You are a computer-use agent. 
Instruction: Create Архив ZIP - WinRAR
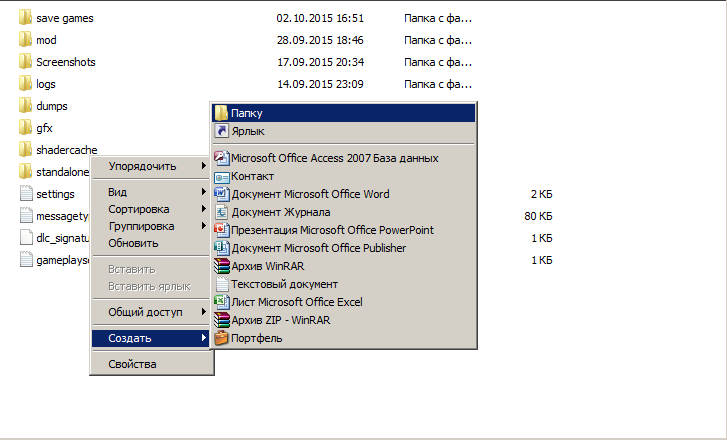point(344,320)
